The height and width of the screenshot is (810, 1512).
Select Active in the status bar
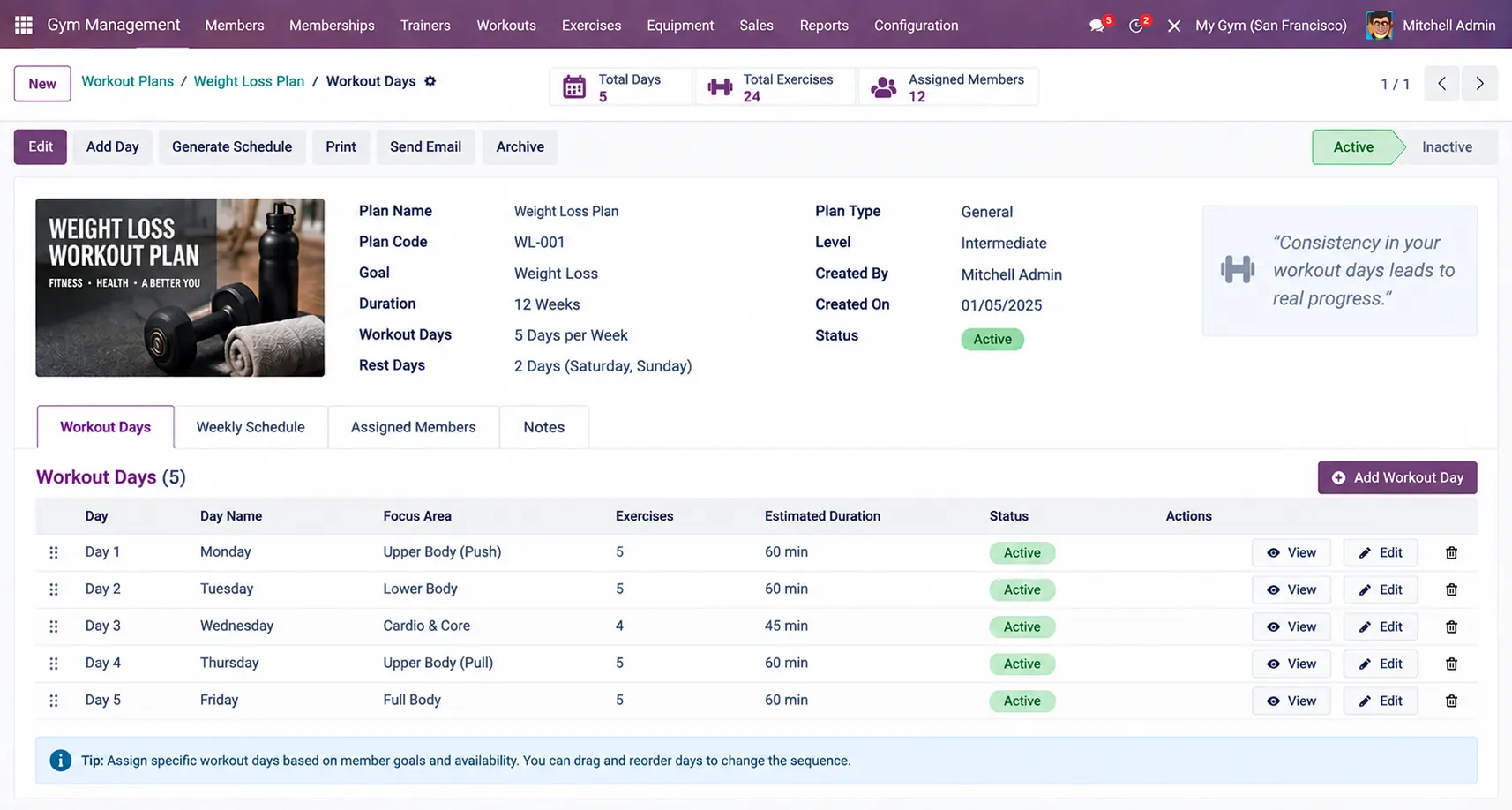coord(1353,147)
